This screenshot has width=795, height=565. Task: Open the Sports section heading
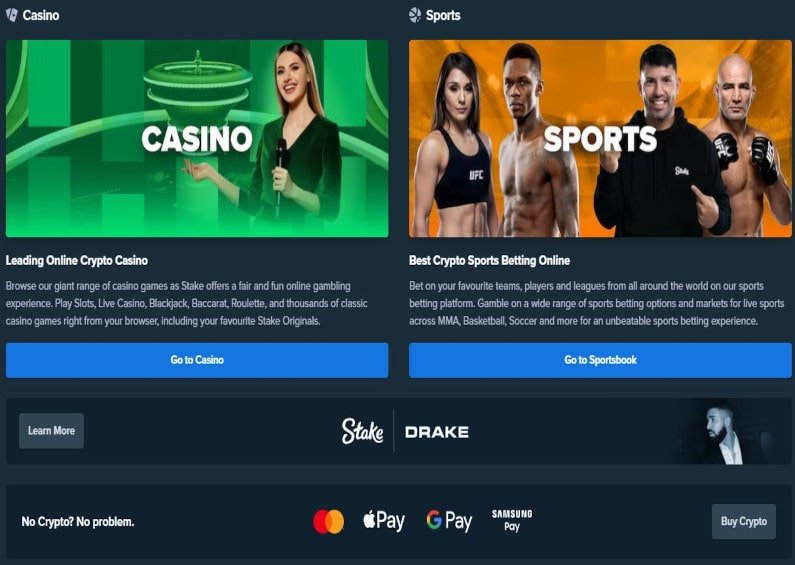click(x=443, y=15)
